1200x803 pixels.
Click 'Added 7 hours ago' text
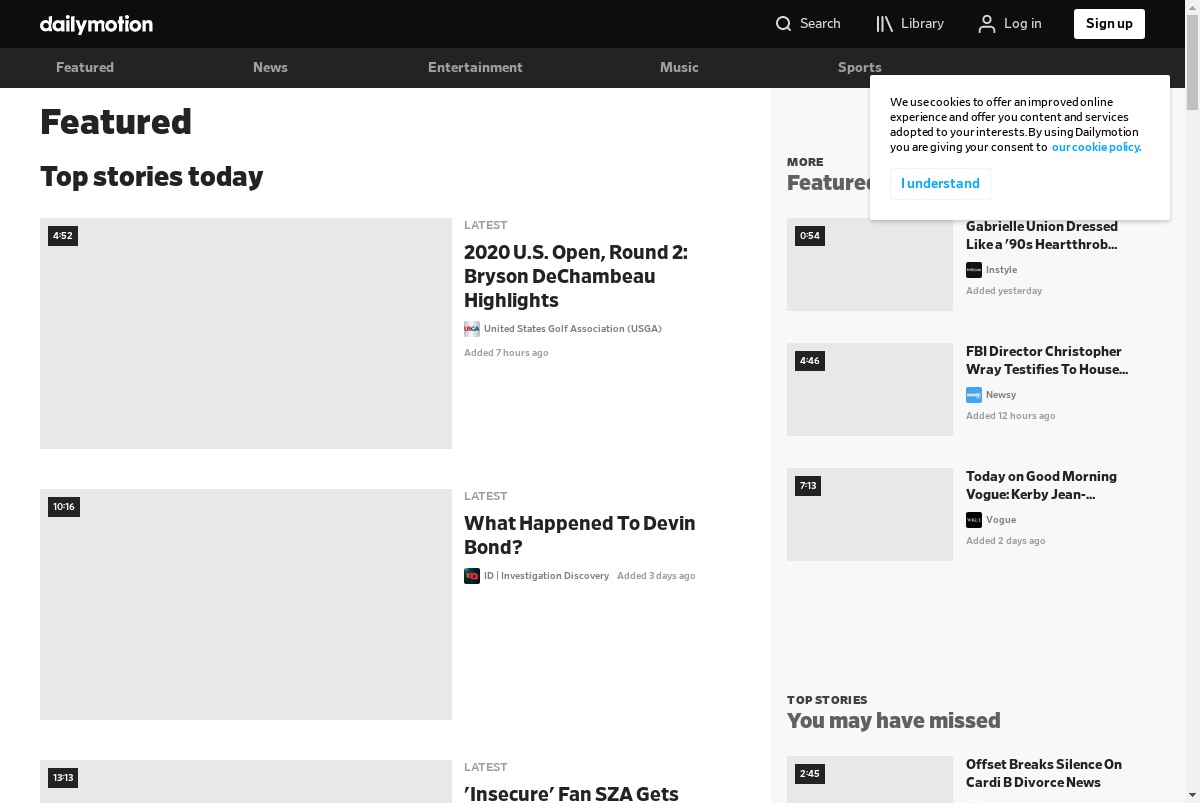click(x=506, y=353)
